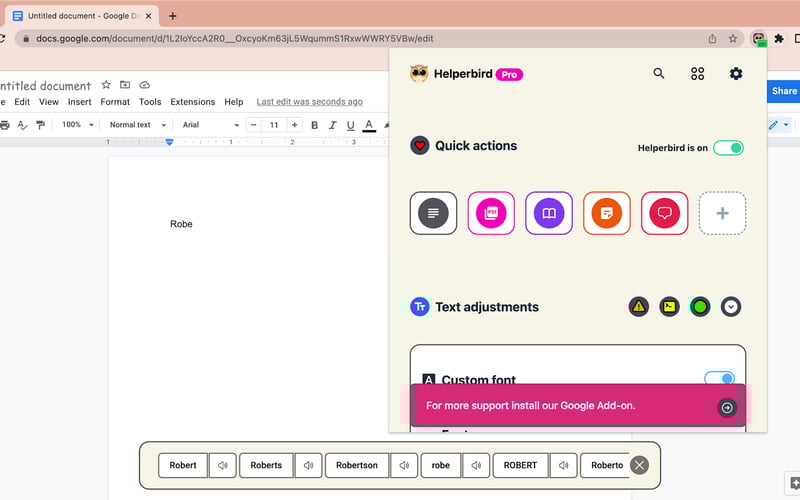
Task: Launch the gray text lines quick action
Action: 433,213
